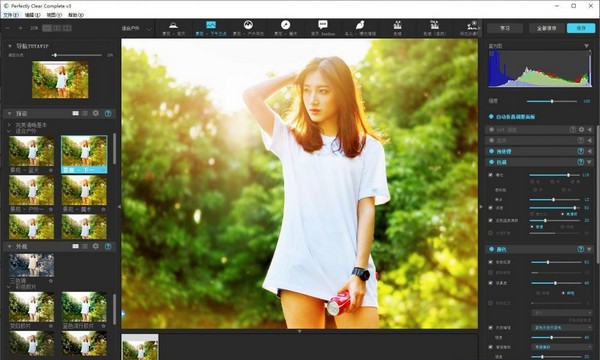
Task: Toggle the 颜色 color panel power dot
Action: 492,249
